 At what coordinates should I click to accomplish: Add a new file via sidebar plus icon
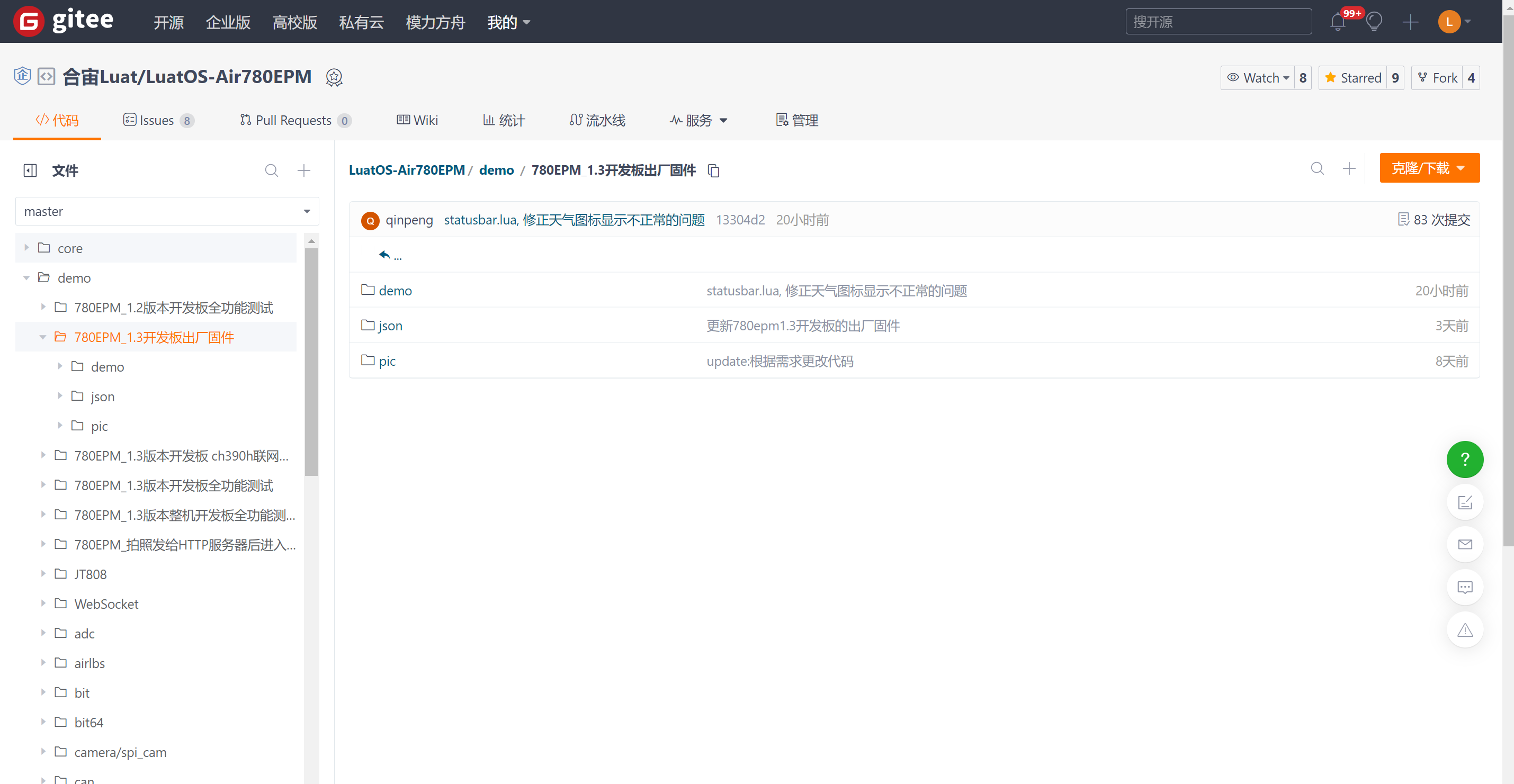point(304,170)
